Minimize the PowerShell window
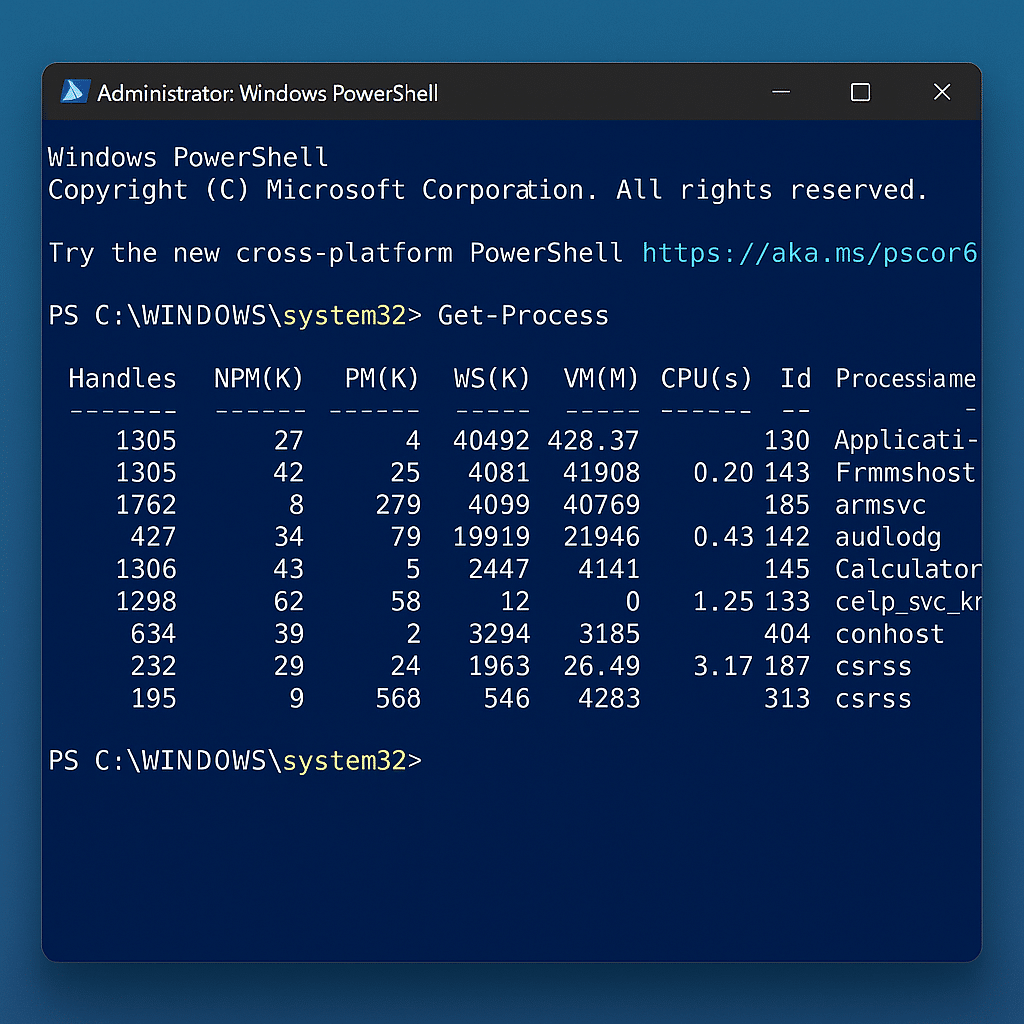 [781, 92]
